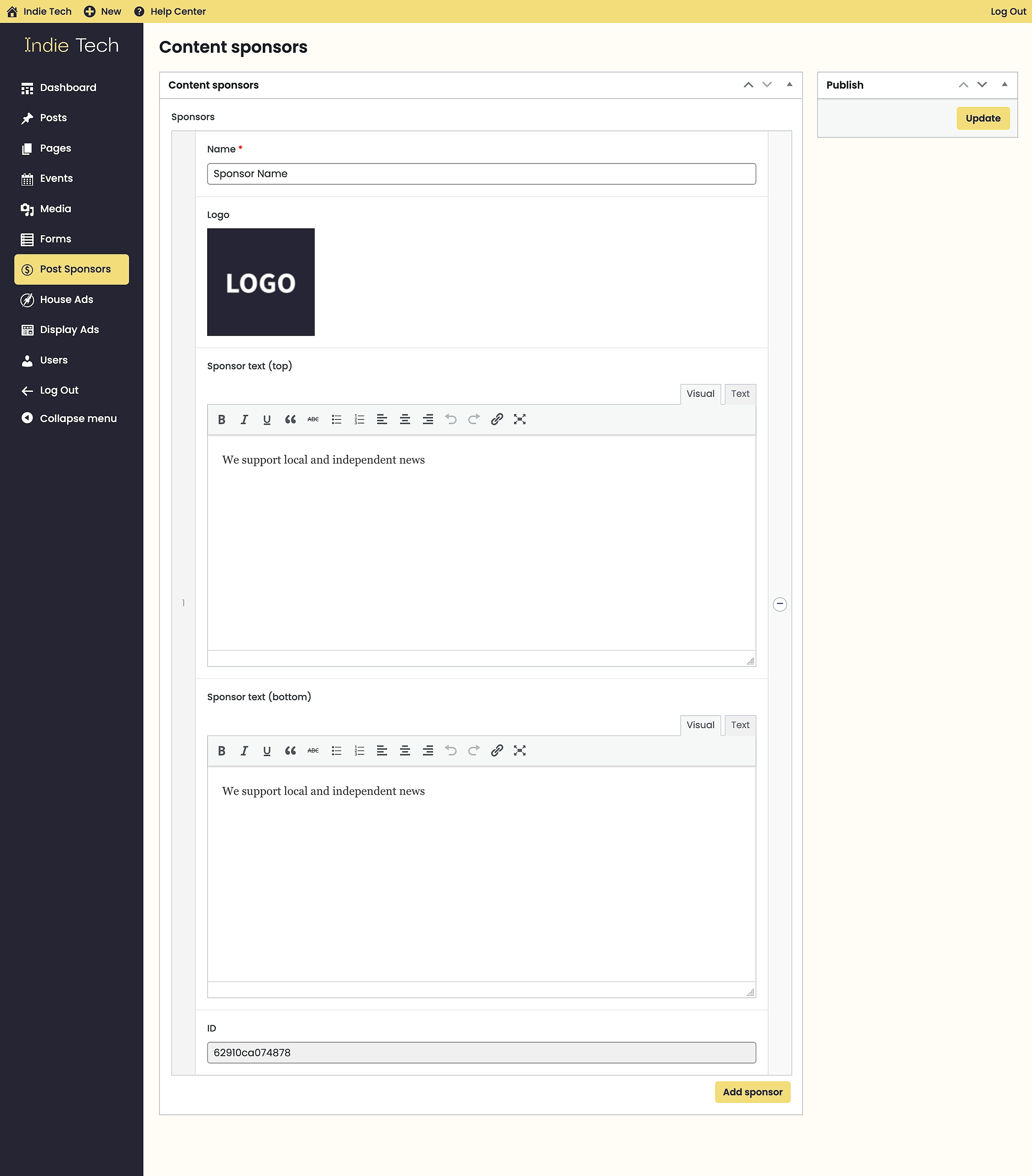The image size is (1032, 1176).
Task: Move Publish panel down with chevron
Action: pyautogui.click(x=982, y=85)
